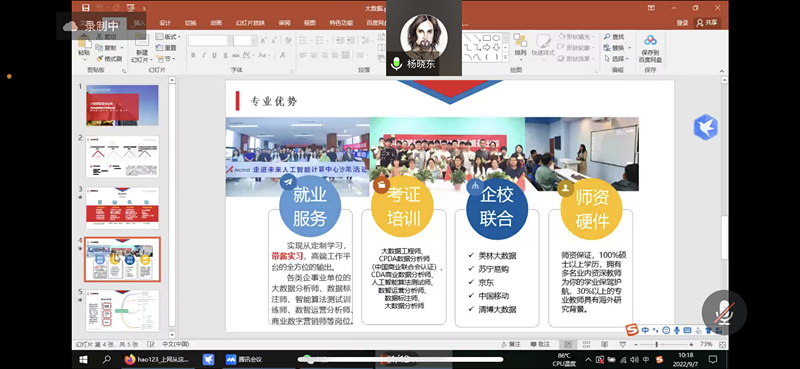Adjust the zoom slider in status bar

tap(656, 345)
